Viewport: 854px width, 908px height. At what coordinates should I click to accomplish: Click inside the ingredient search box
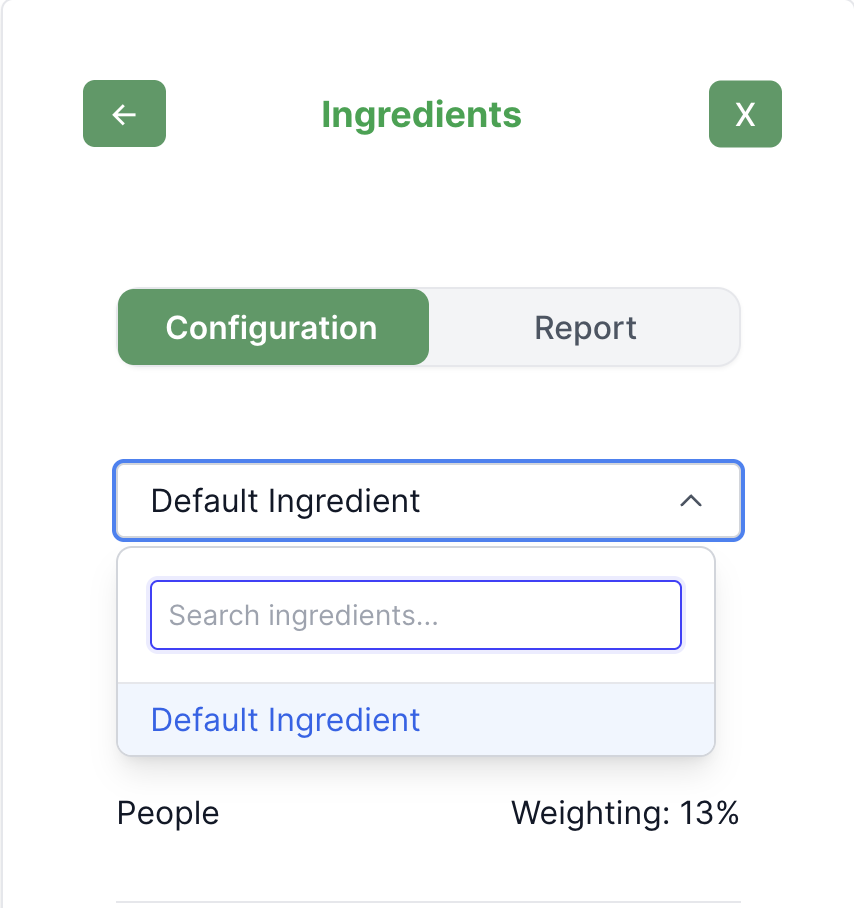tap(415, 615)
